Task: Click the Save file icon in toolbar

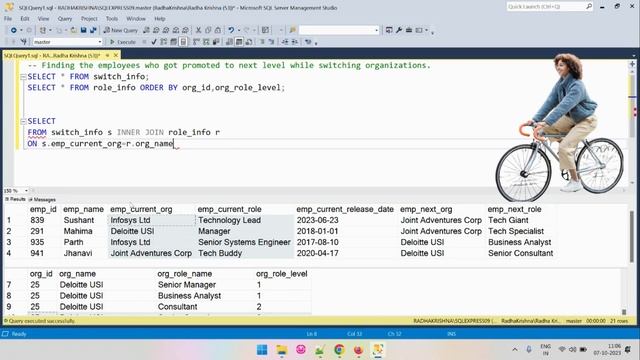Action: (x=83, y=30)
